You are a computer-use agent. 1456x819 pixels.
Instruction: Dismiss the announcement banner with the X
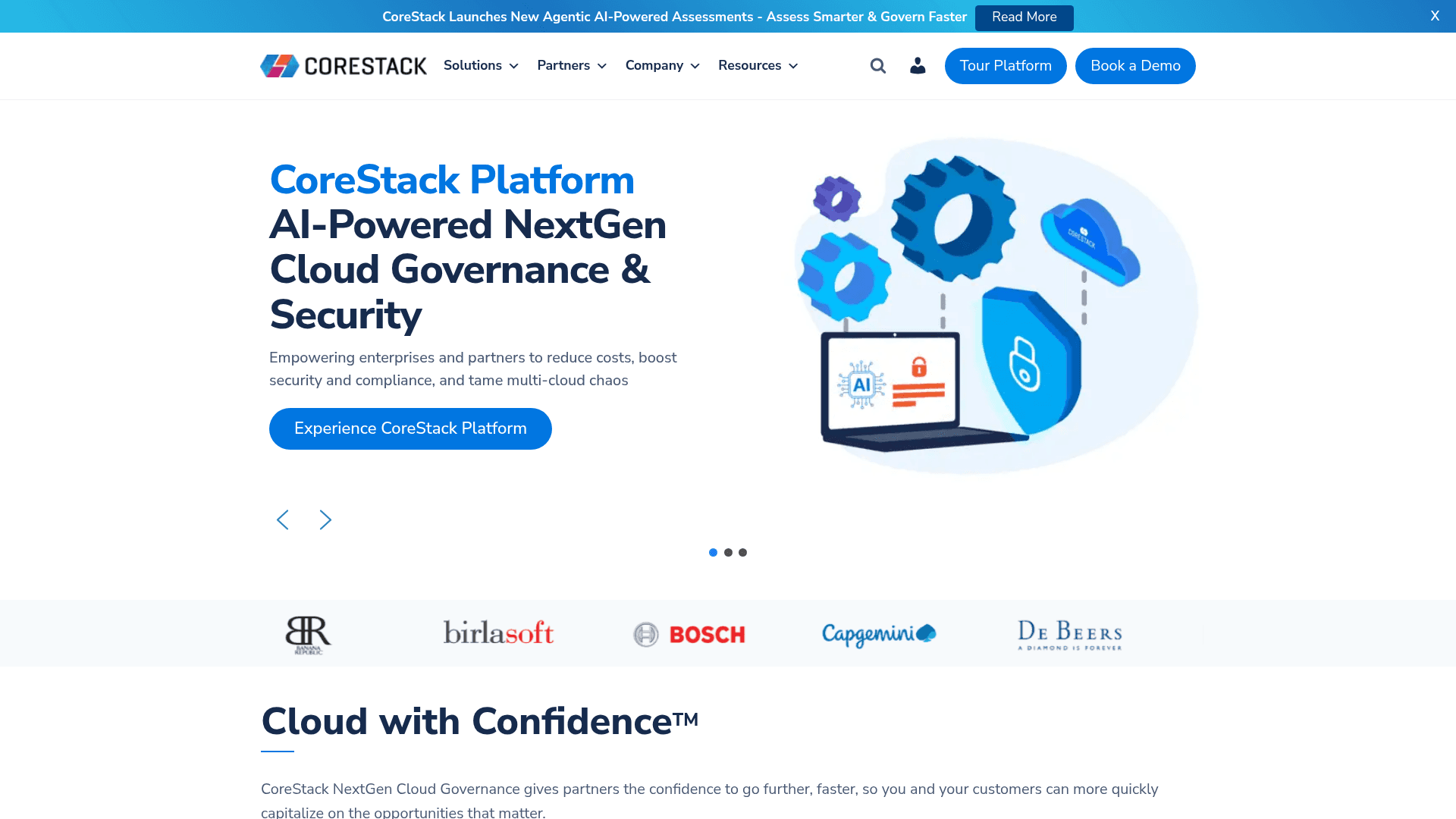point(1435,16)
